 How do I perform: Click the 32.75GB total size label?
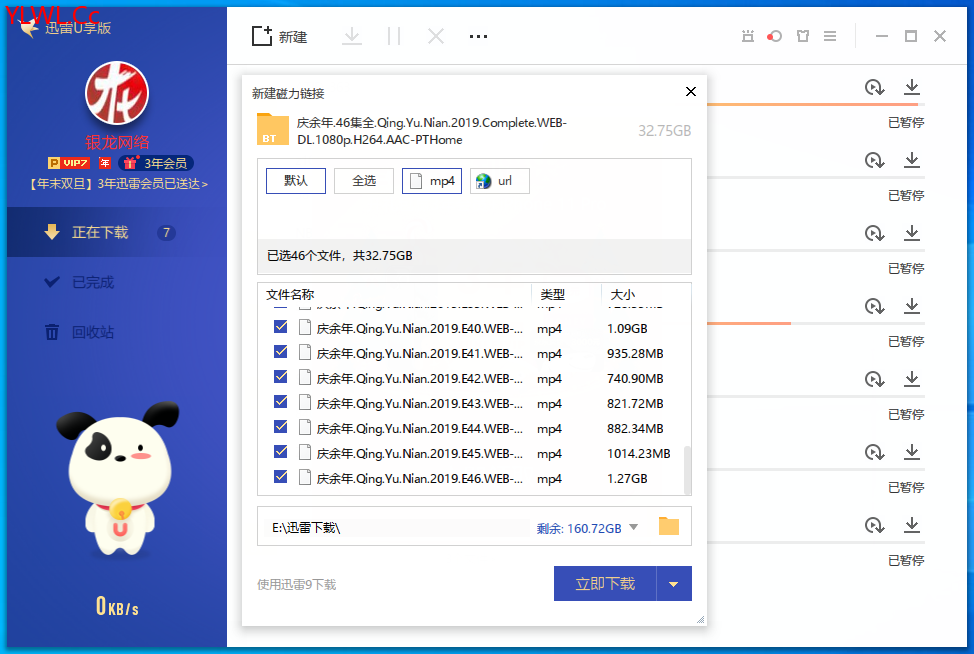coord(665,130)
